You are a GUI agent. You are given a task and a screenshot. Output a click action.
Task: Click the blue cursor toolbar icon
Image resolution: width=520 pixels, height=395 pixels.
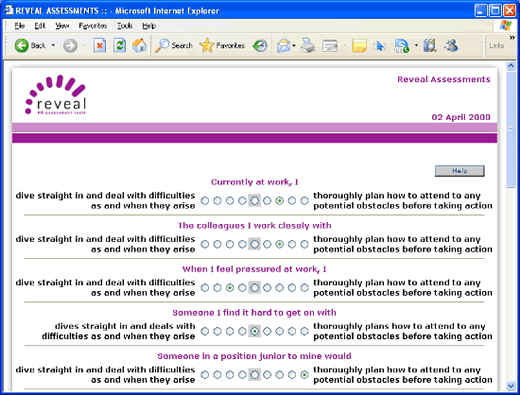tap(379, 46)
